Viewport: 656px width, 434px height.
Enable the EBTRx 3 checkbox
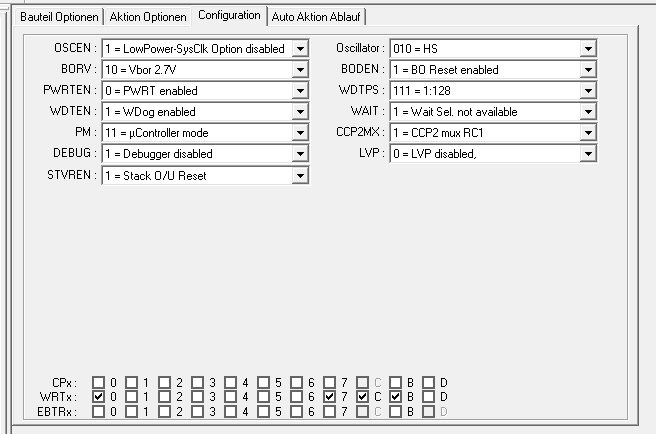(x=197, y=411)
